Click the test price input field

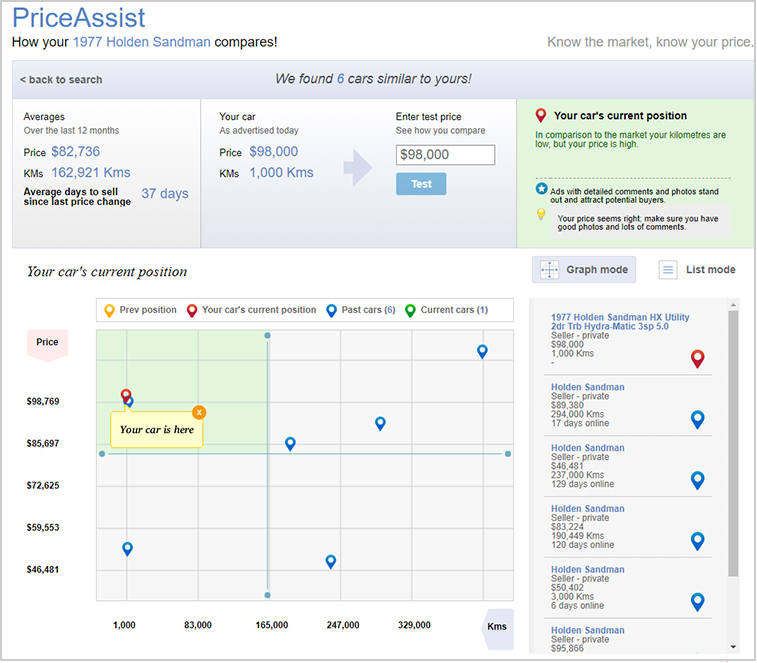[445, 155]
